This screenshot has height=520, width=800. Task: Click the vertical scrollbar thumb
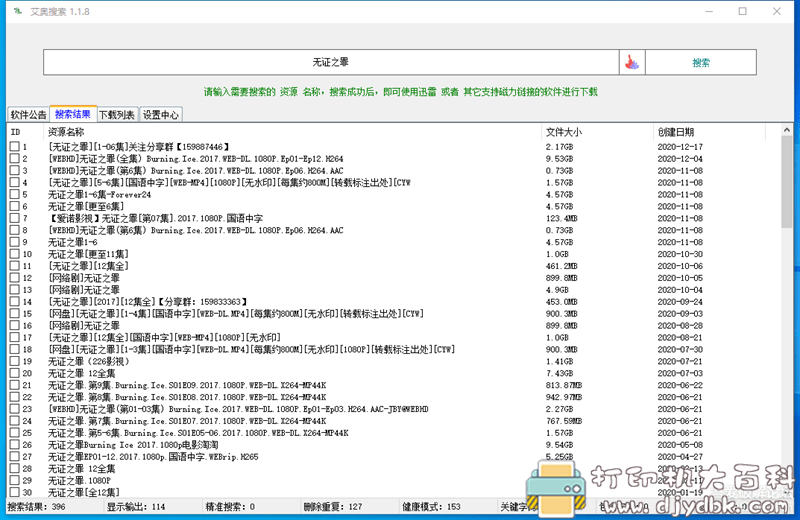(x=786, y=182)
